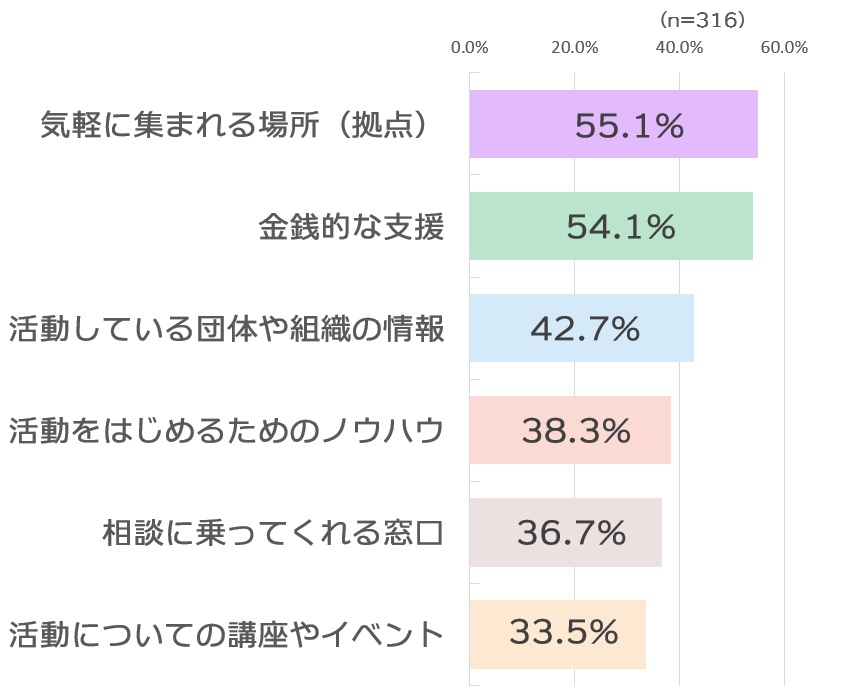Click the 0.0% axis tick label
The height and width of the screenshot is (693, 841).
(x=469, y=47)
